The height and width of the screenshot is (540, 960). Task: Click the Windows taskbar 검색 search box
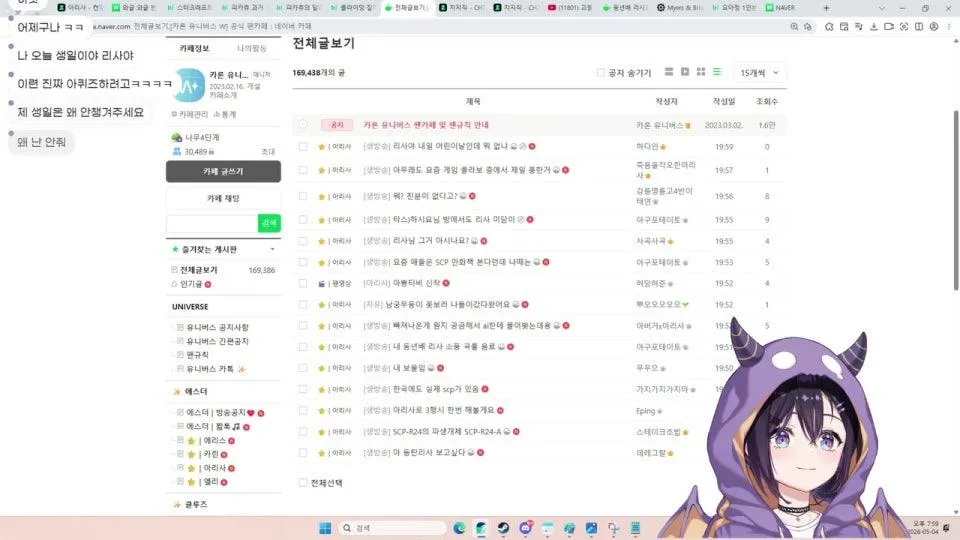point(392,528)
